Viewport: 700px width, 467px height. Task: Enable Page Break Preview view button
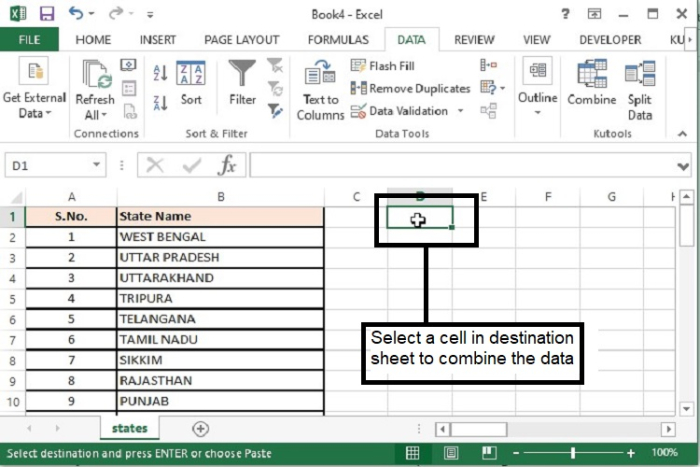[x=489, y=453]
